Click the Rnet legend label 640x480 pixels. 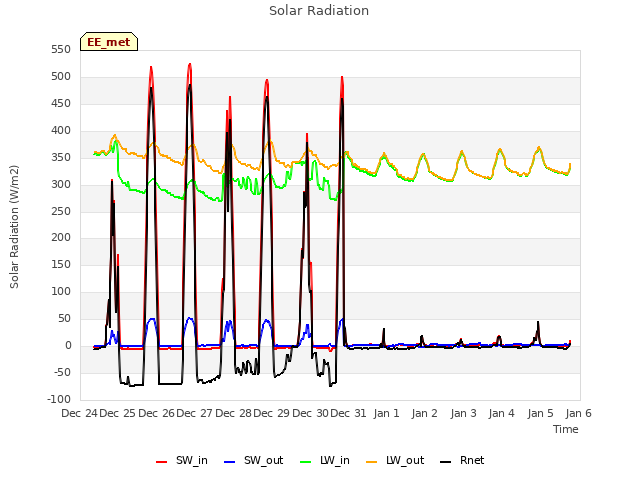(x=472, y=460)
